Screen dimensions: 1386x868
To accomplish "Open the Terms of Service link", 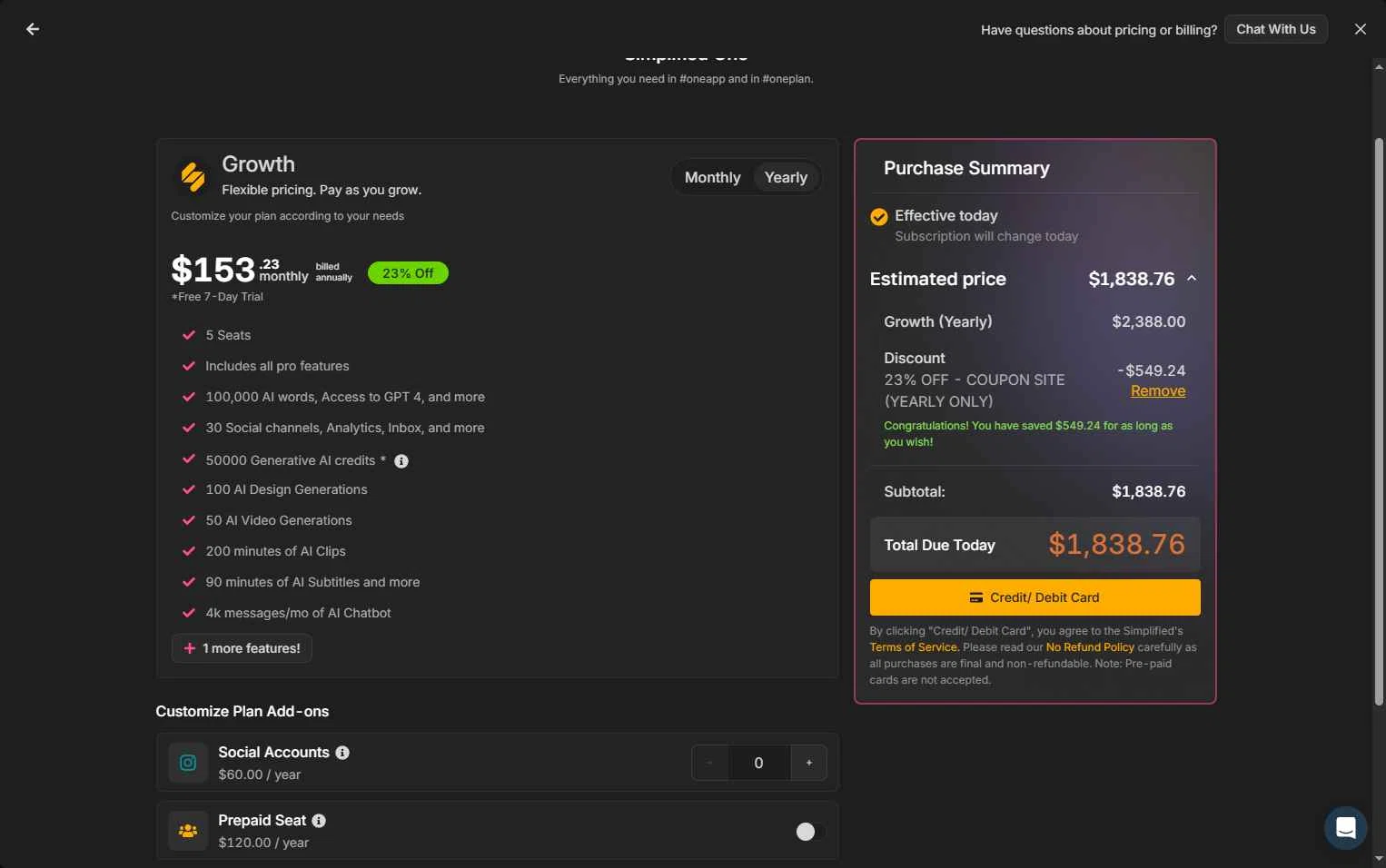I will [x=914, y=647].
